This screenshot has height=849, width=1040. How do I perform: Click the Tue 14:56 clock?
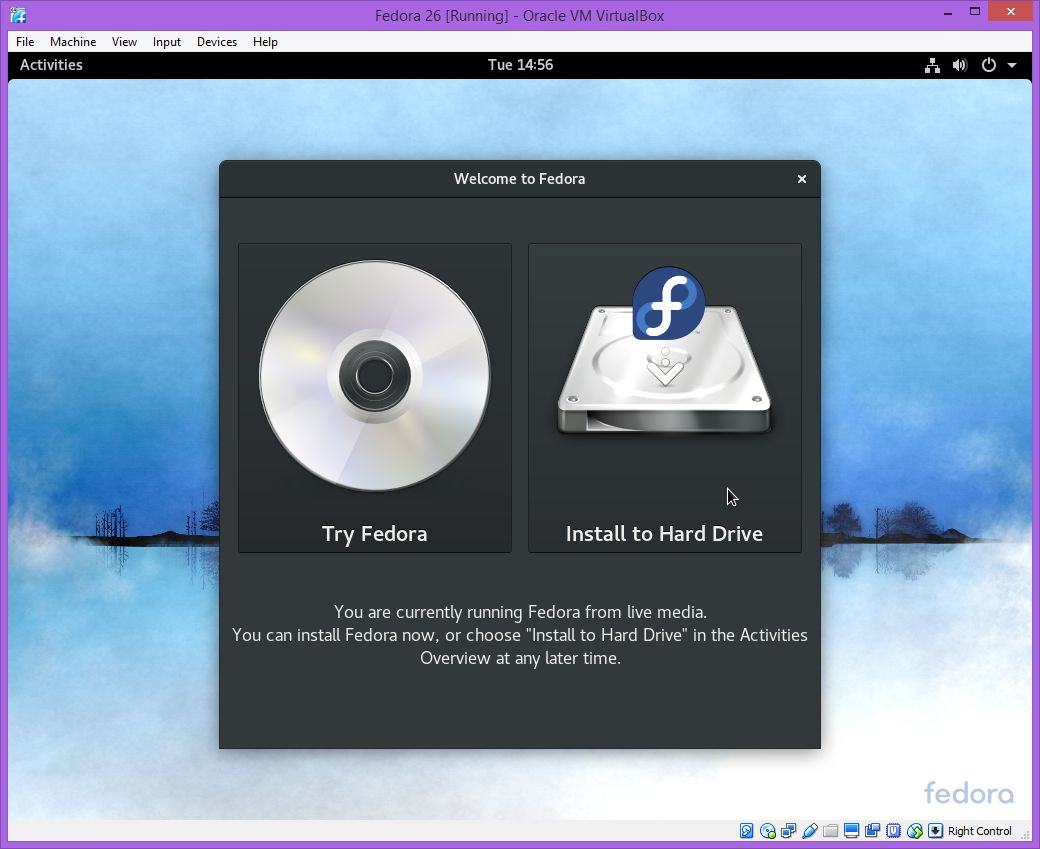(520, 65)
